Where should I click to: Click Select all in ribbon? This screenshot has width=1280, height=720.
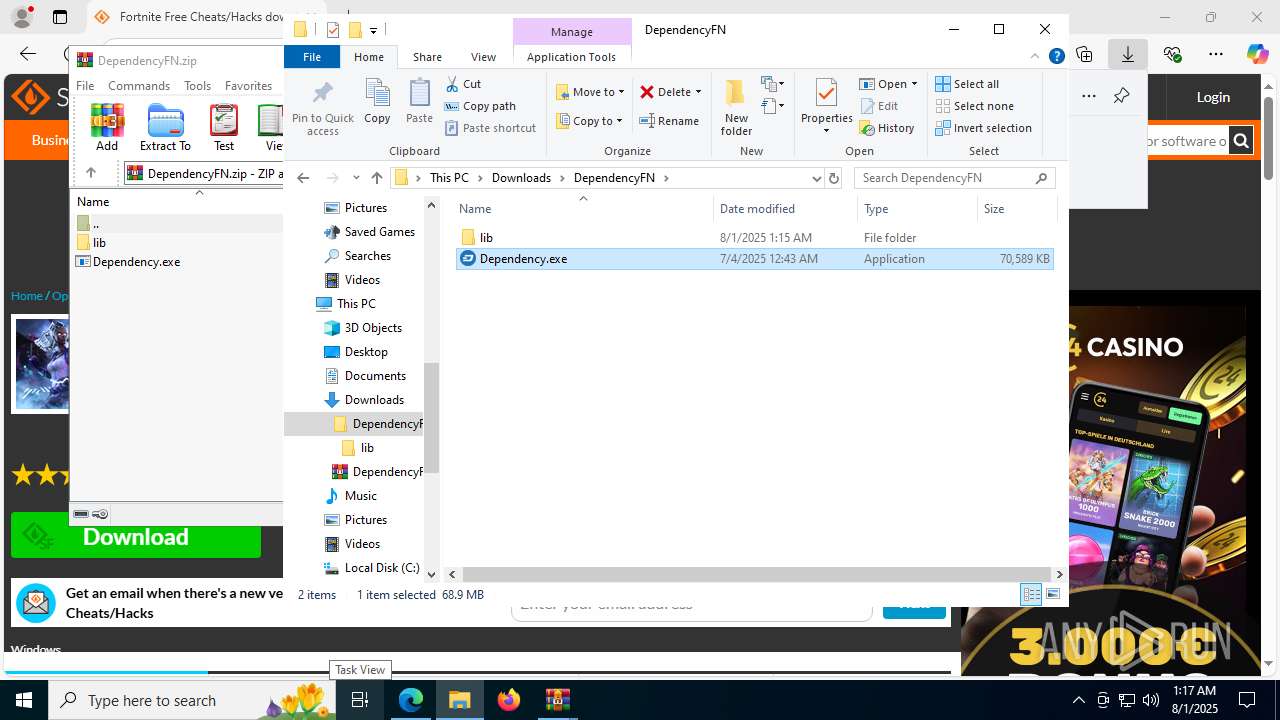point(967,84)
